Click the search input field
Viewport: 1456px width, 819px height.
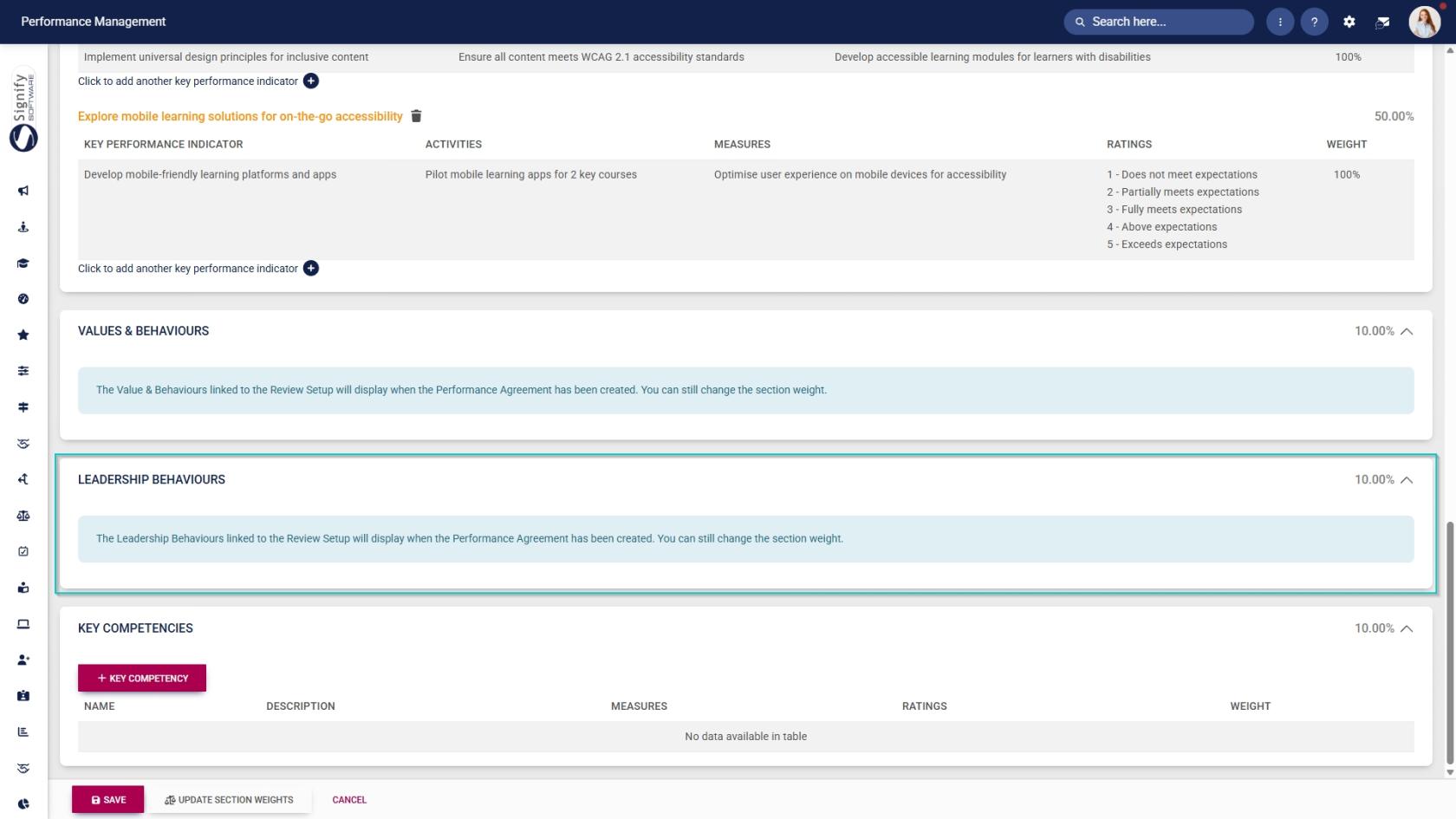click(x=1159, y=22)
